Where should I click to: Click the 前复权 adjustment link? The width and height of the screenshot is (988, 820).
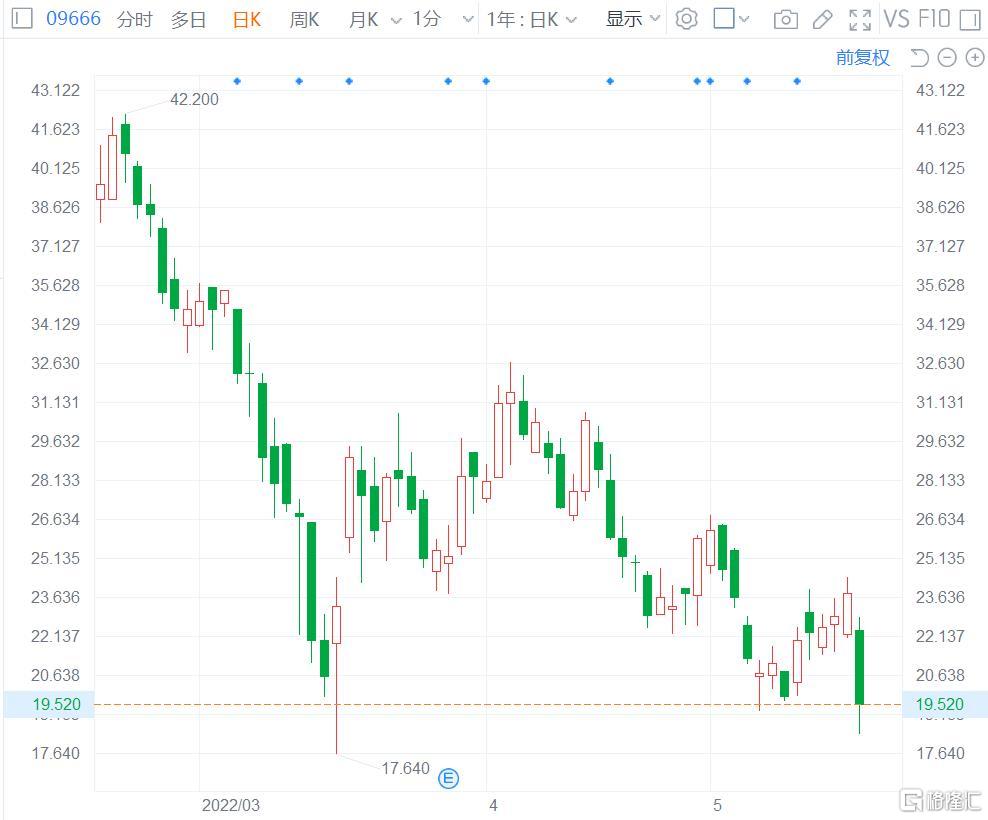862,58
